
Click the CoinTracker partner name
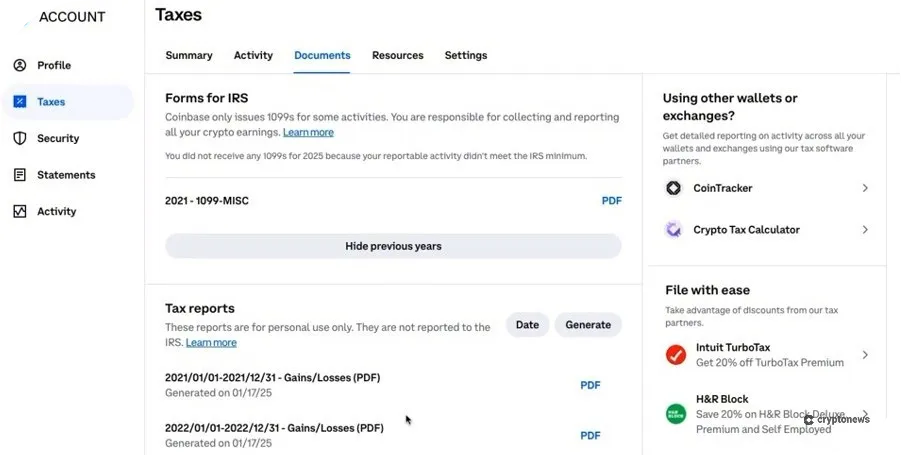coord(723,188)
